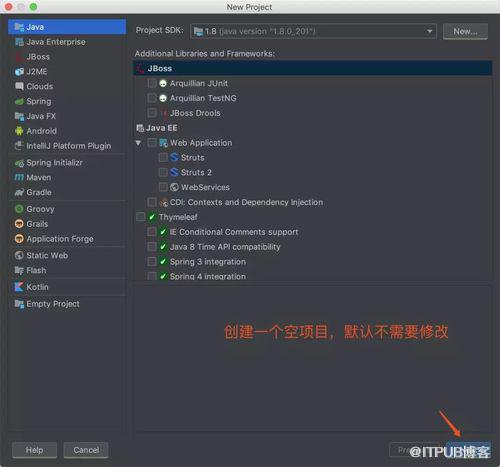Image resolution: width=500 pixels, height=467 pixels.
Task: Enable the WebServices checkbox
Action: coord(163,187)
